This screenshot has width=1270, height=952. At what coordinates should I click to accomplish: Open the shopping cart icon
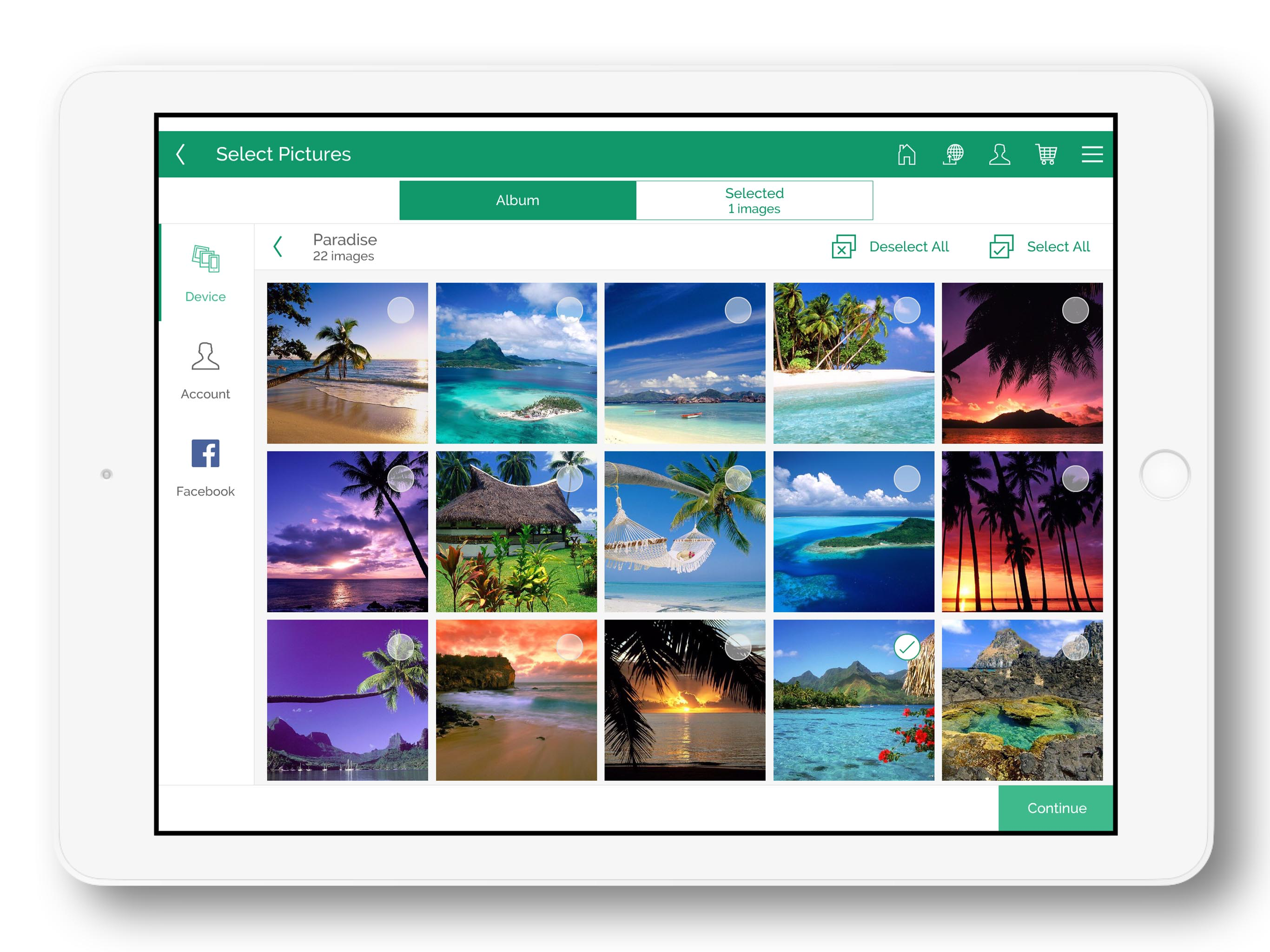[x=1046, y=154]
